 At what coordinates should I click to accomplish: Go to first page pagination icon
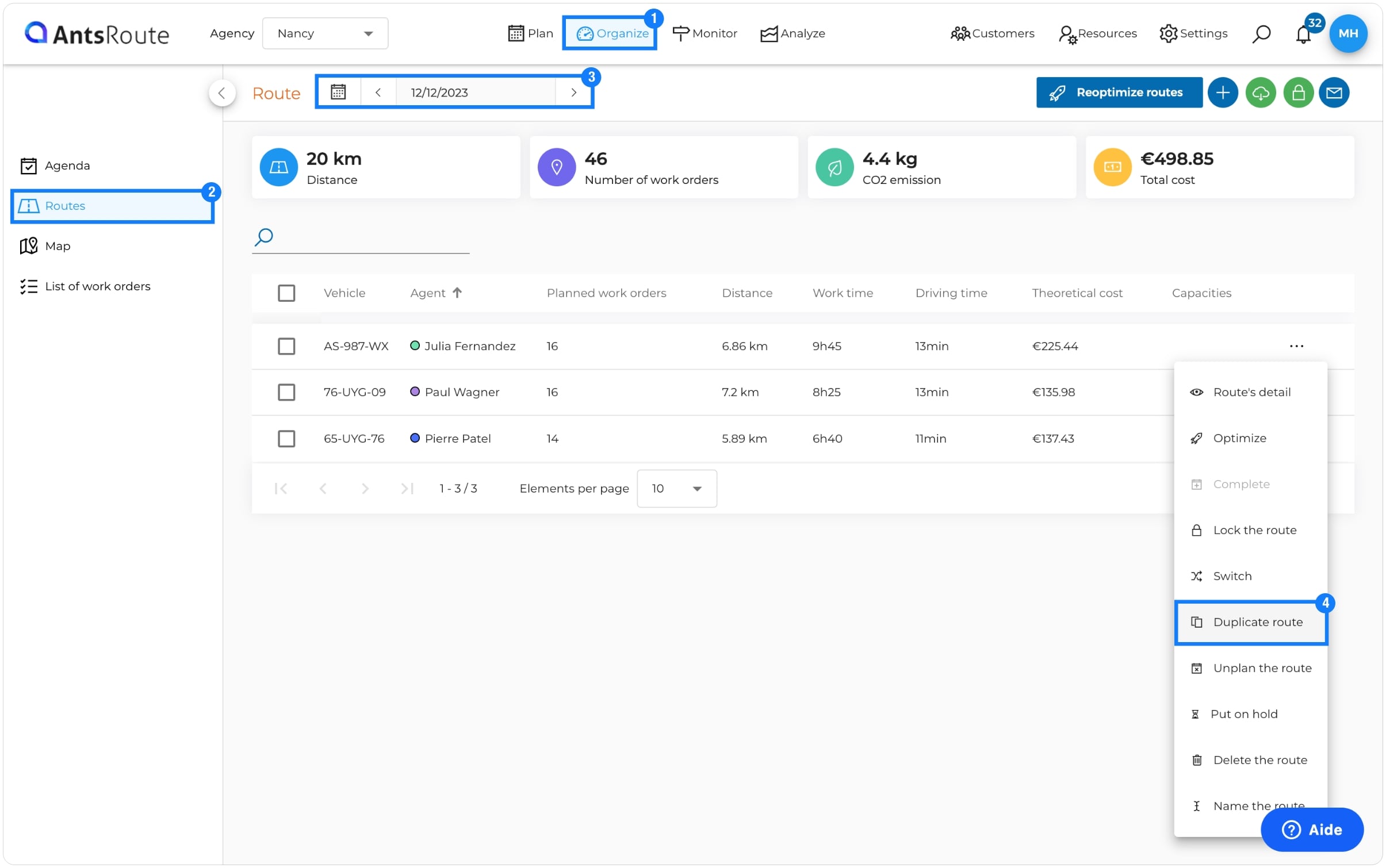point(281,489)
